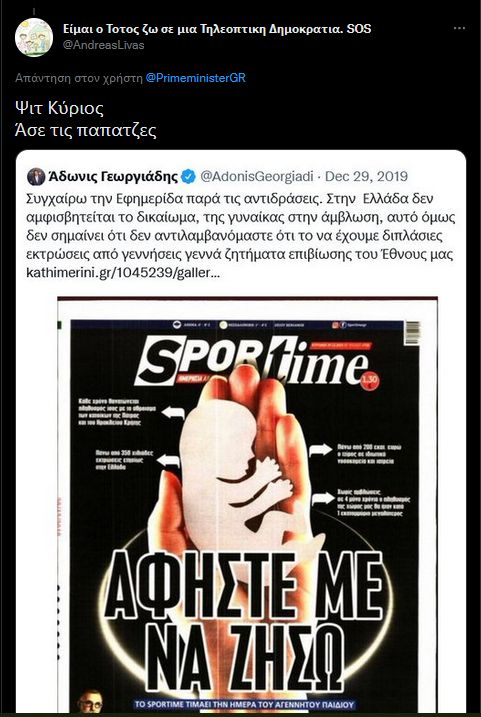Click the blue caption ΤΟ SPORTIME ΤΙΜΑΕΙ ΤΗΝ ΗΜΕΡΑ

point(245,705)
